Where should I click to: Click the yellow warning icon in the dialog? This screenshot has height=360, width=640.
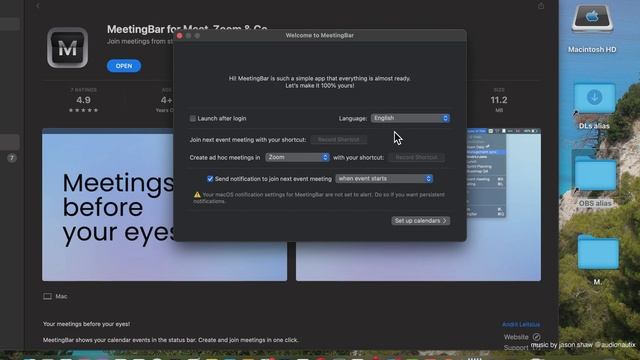click(197, 195)
